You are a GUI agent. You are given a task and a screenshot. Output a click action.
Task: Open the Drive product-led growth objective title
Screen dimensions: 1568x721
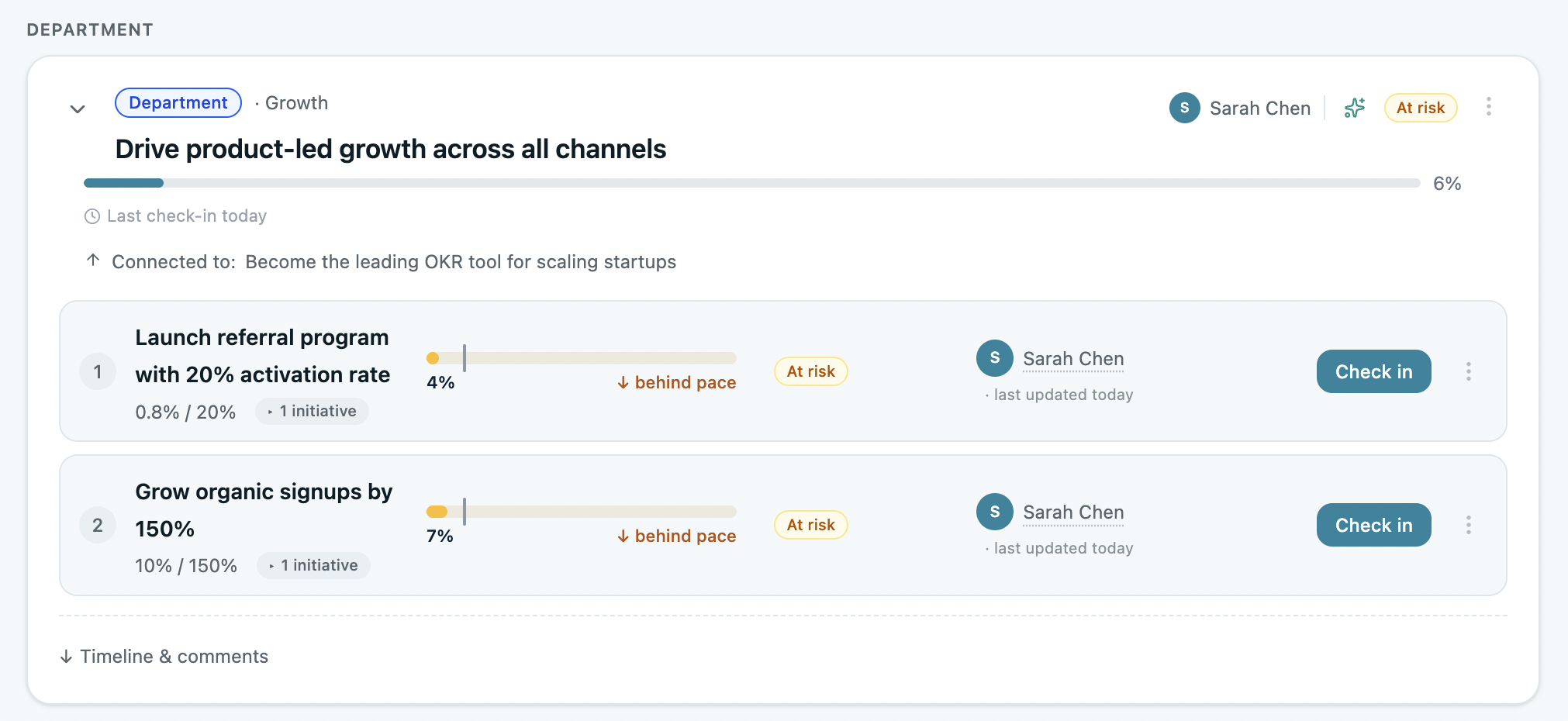[x=391, y=149]
